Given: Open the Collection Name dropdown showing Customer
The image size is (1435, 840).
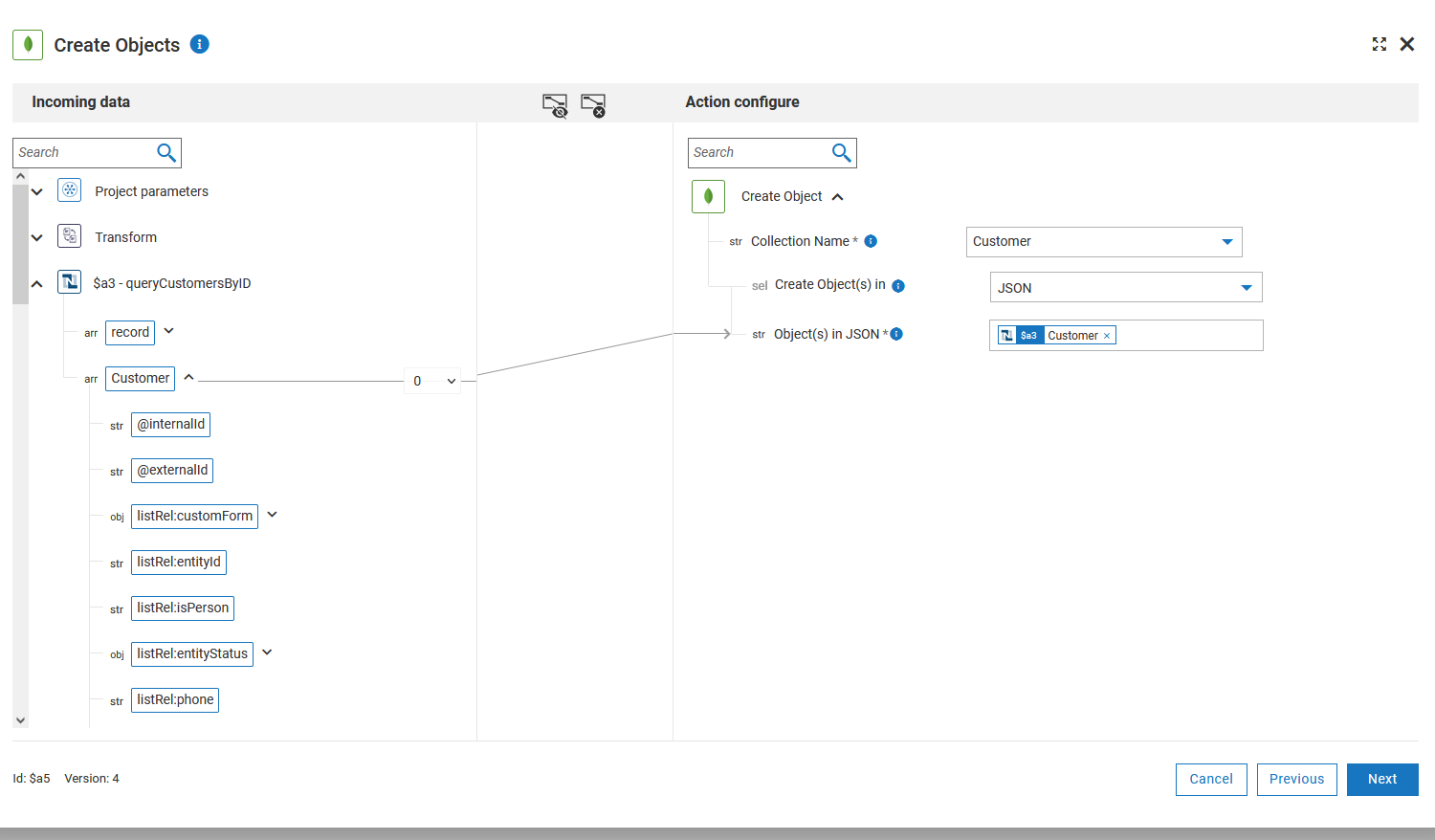Looking at the screenshot, I should (x=1227, y=242).
